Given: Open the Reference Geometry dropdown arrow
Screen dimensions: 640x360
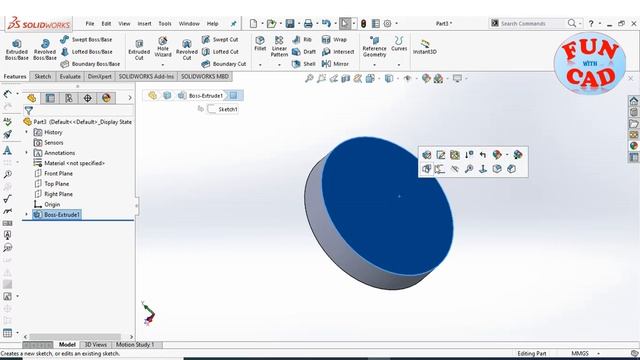Looking at the screenshot, I should click(374, 65).
